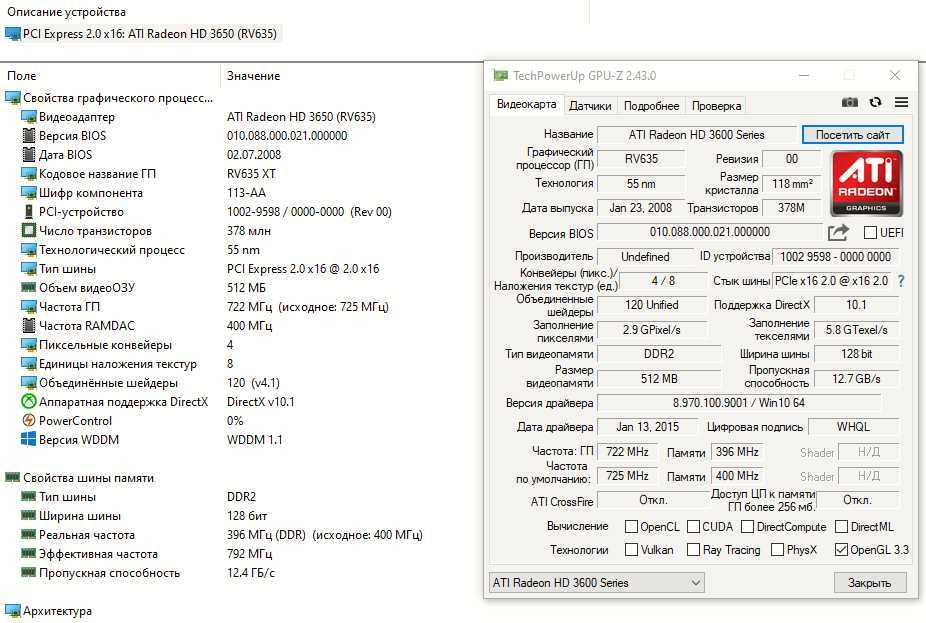Click the Посетить сайт button
Viewport: 926px width, 623px height.
pos(853,135)
